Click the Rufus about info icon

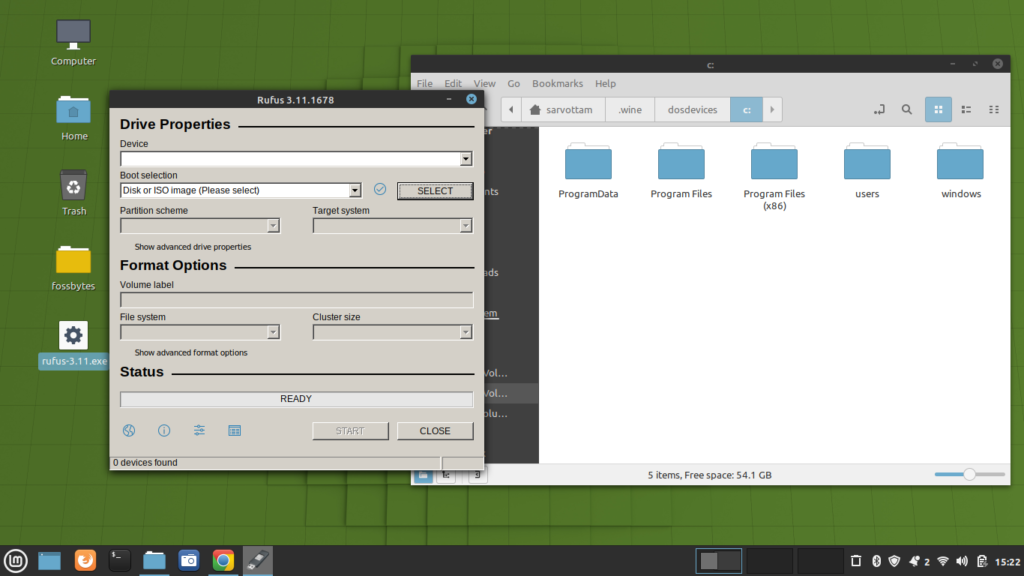[163, 430]
